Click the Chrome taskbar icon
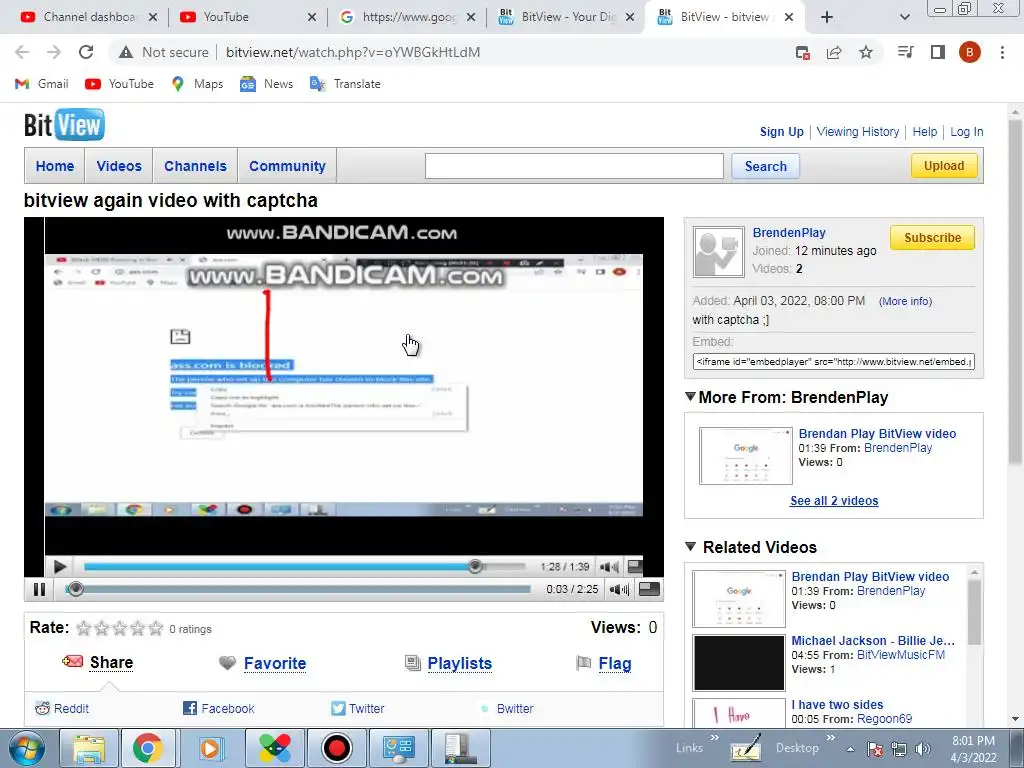 tap(148, 748)
